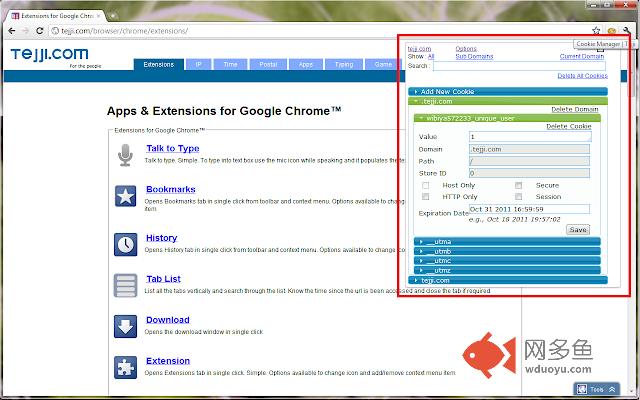Click the Show All link

click(431, 56)
